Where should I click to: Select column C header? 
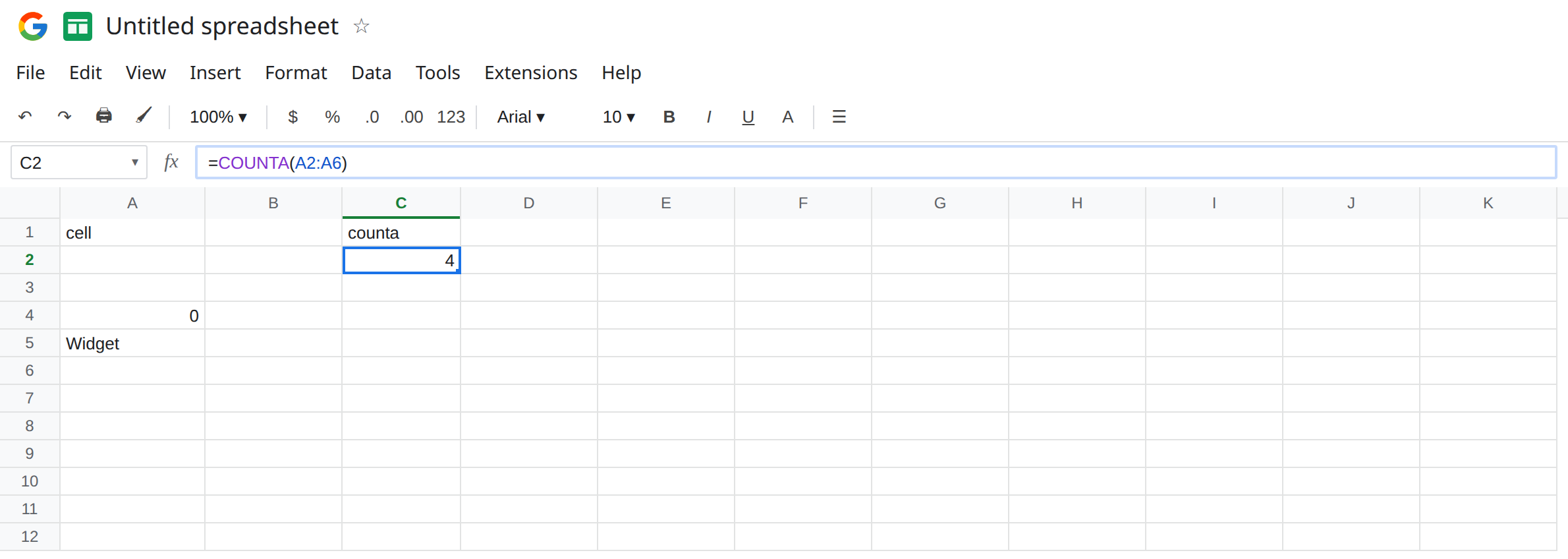coord(401,203)
